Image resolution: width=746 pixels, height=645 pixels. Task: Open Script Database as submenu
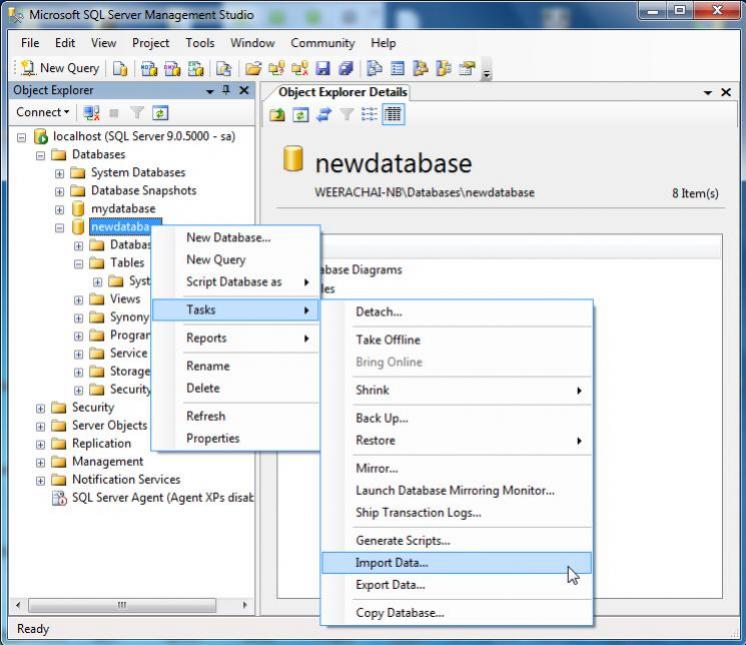coord(236,282)
